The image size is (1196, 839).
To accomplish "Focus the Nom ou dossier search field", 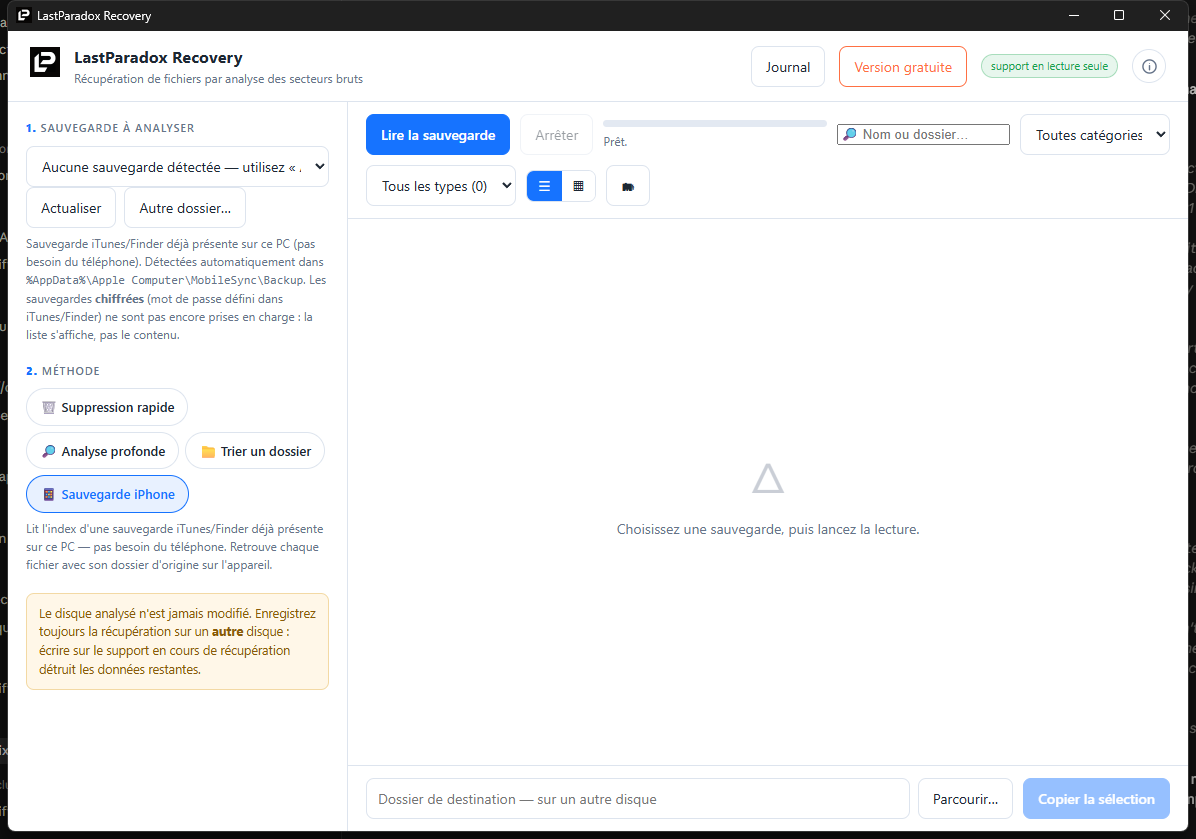I will pyautogui.click(x=923, y=134).
